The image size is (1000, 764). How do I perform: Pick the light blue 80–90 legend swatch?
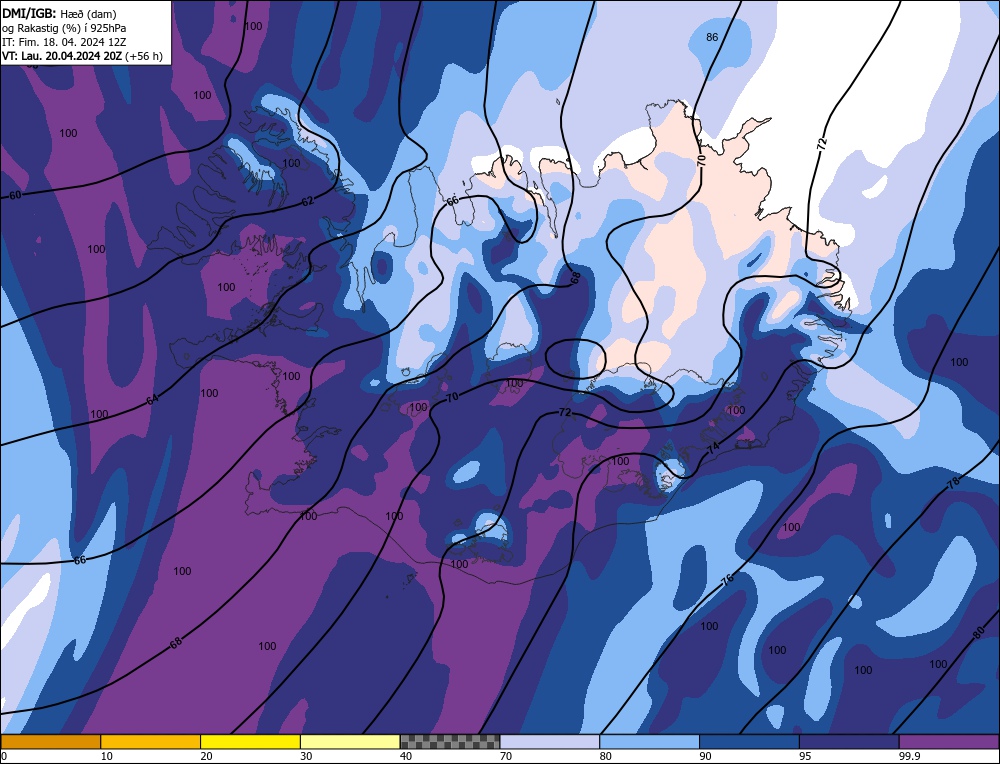[649, 741]
